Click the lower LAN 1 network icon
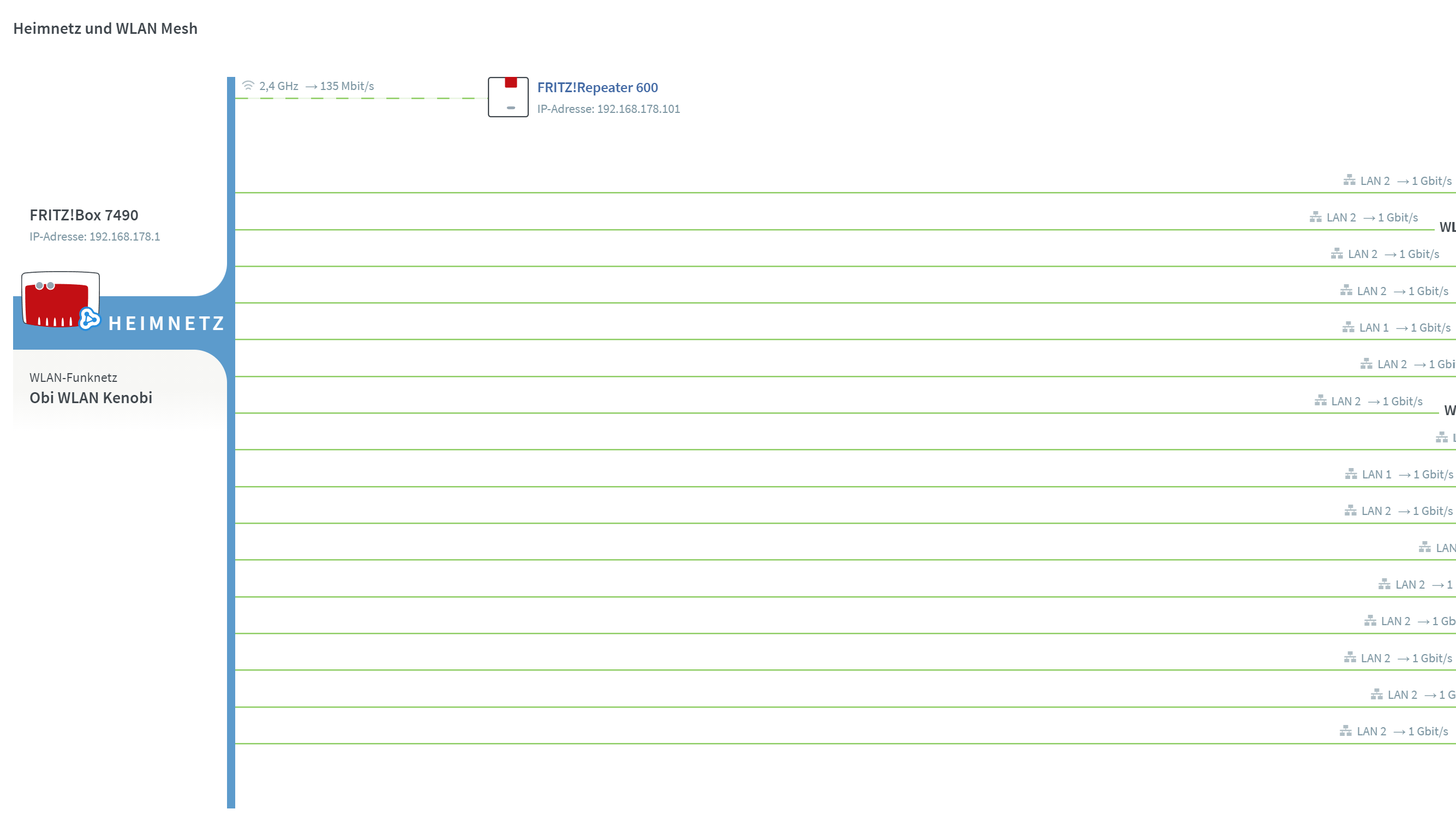Viewport: 1456px width, 827px height. point(1350,474)
